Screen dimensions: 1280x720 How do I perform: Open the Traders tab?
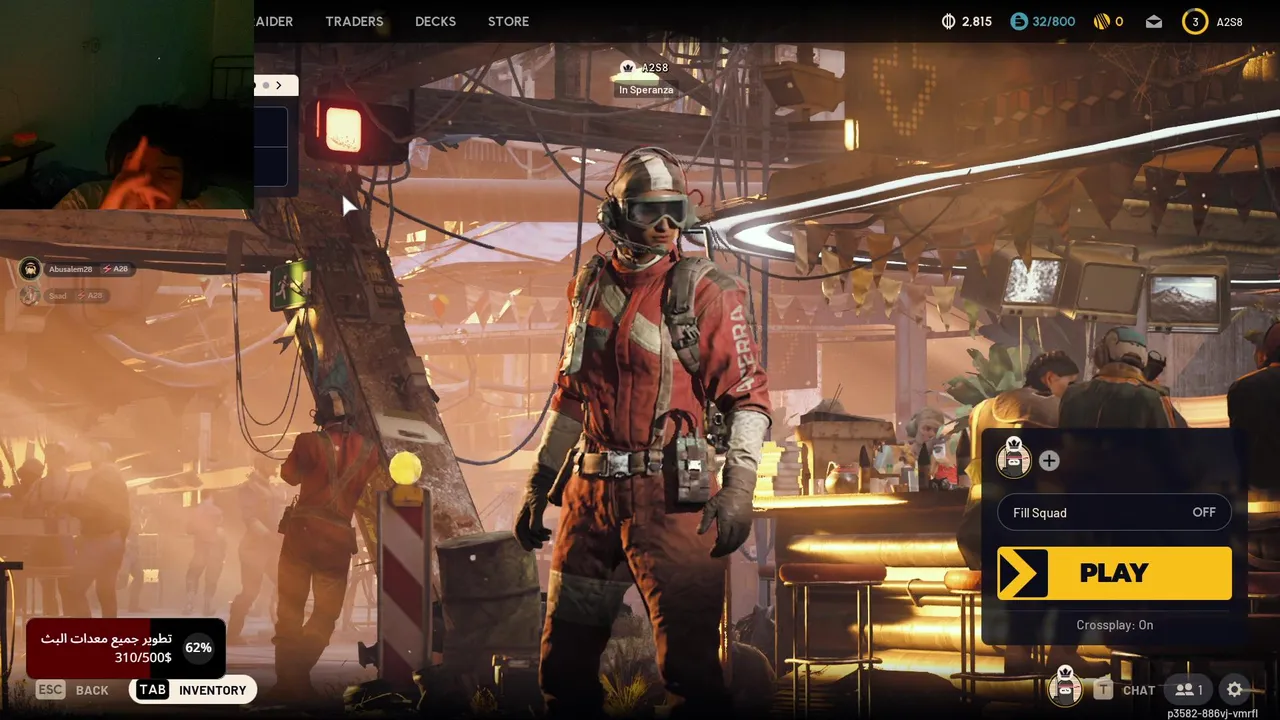pos(354,21)
